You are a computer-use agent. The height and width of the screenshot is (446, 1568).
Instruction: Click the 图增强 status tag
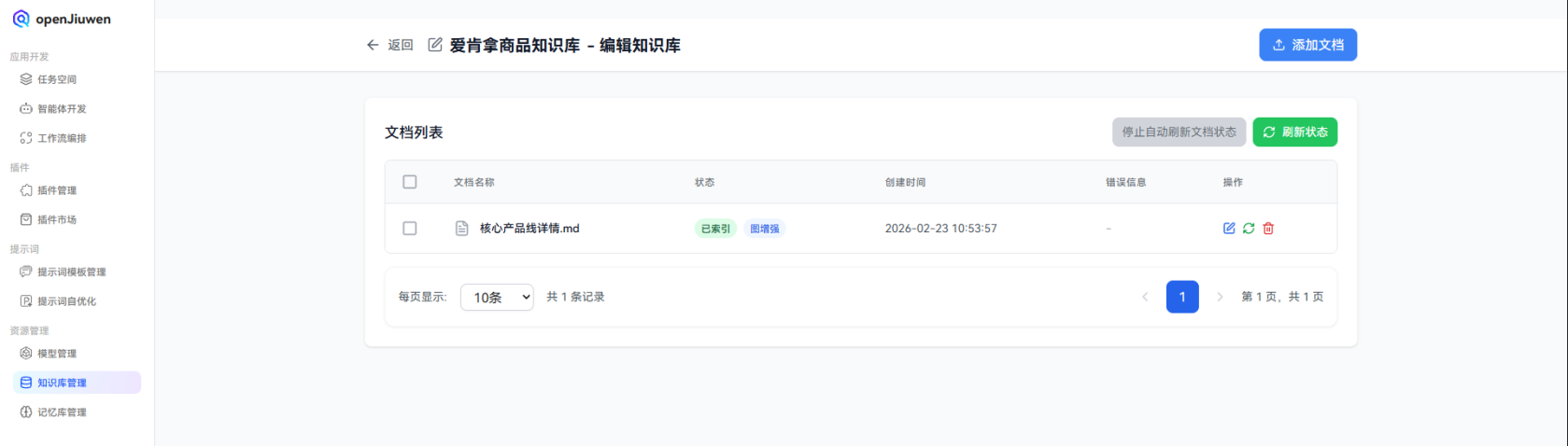pos(764,229)
